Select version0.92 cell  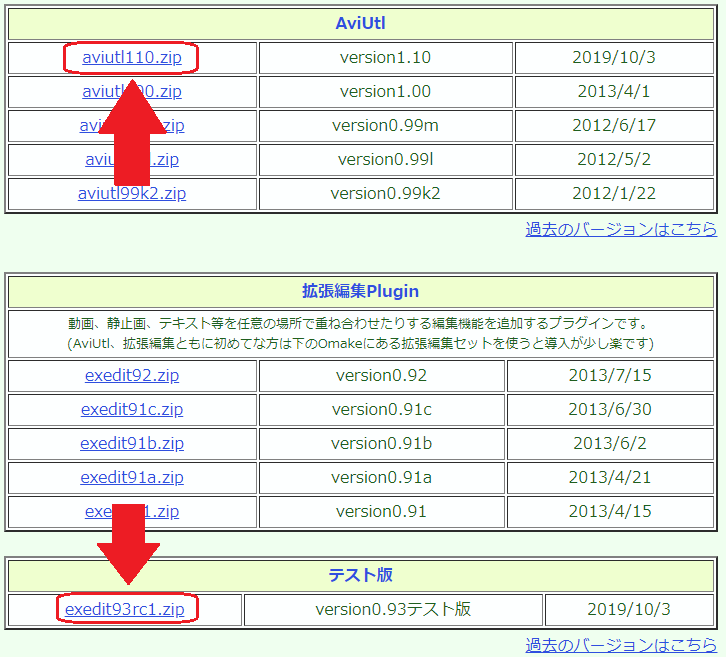click(x=382, y=375)
